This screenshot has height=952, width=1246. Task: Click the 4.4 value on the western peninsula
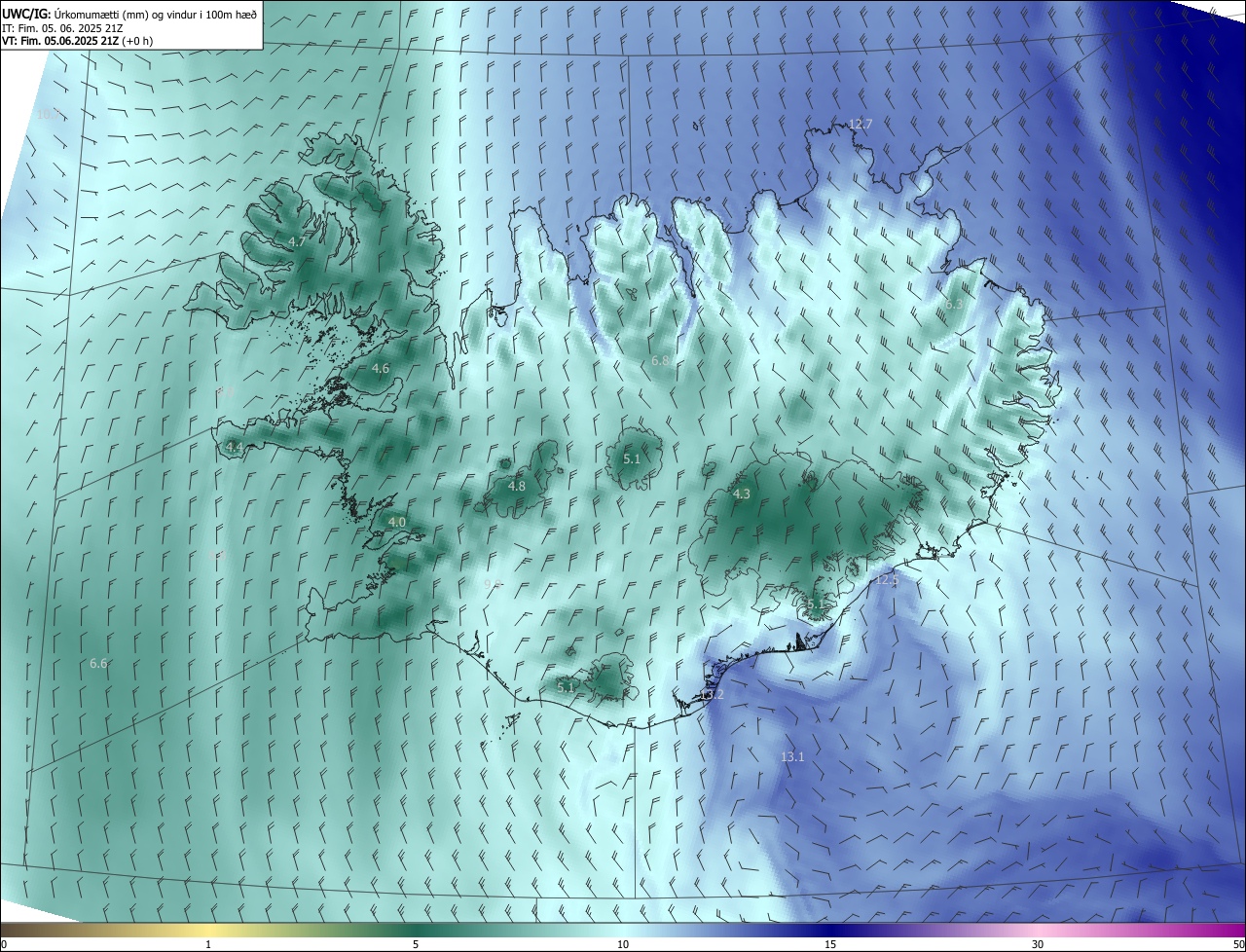235,447
